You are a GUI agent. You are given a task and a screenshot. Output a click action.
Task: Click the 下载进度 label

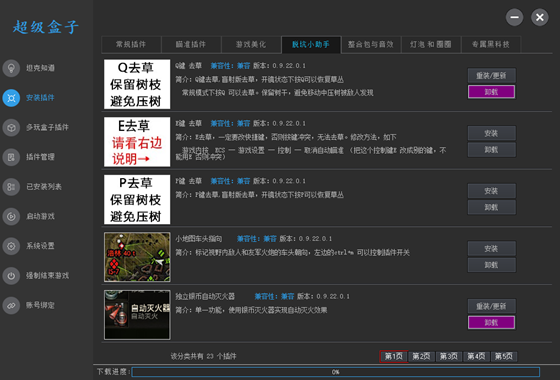pos(113,372)
